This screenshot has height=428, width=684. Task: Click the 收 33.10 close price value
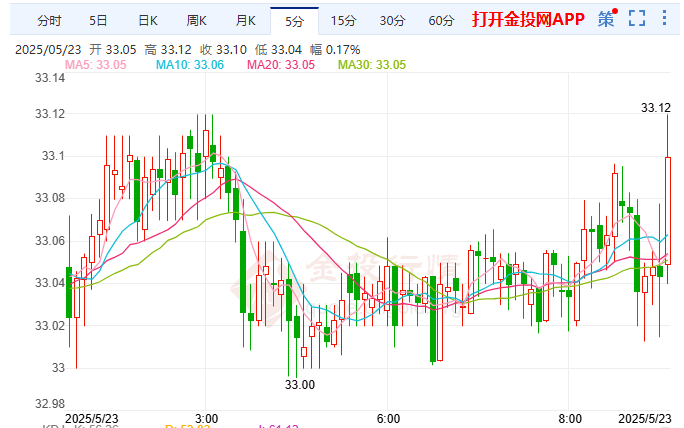(x=223, y=50)
